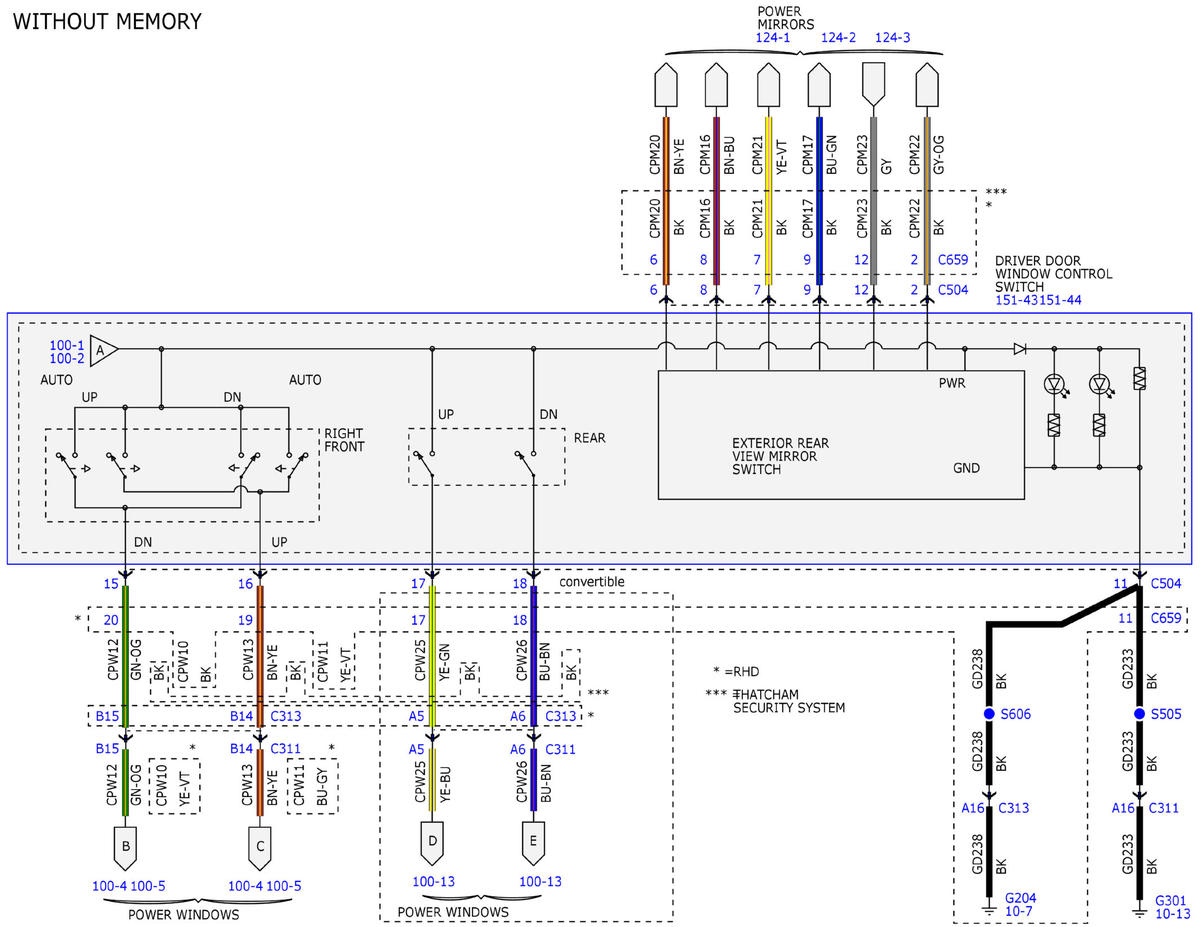Click the POWER MIRRORS label
Image resolution: width=1200 pixels, height=927 pixels.
coord(786,17)
